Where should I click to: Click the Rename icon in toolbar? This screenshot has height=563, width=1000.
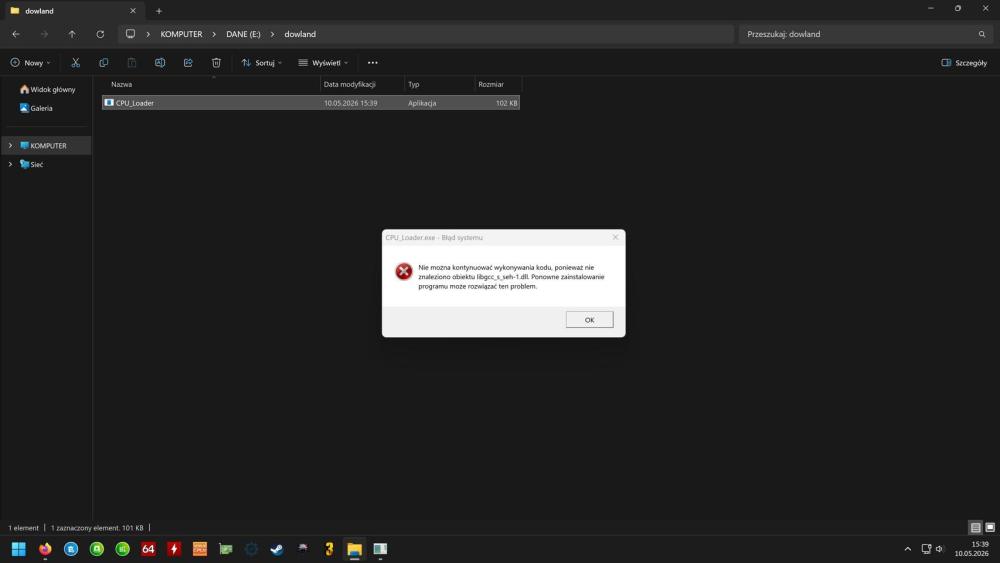click(x=160, y=62)
